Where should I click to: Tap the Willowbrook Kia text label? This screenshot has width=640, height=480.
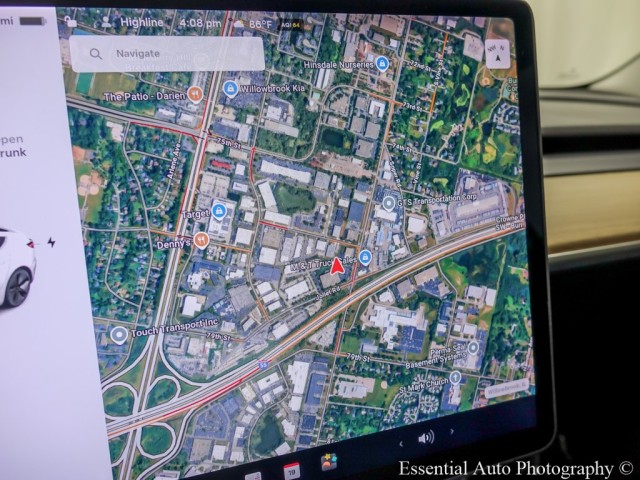[x=273, y=89]
